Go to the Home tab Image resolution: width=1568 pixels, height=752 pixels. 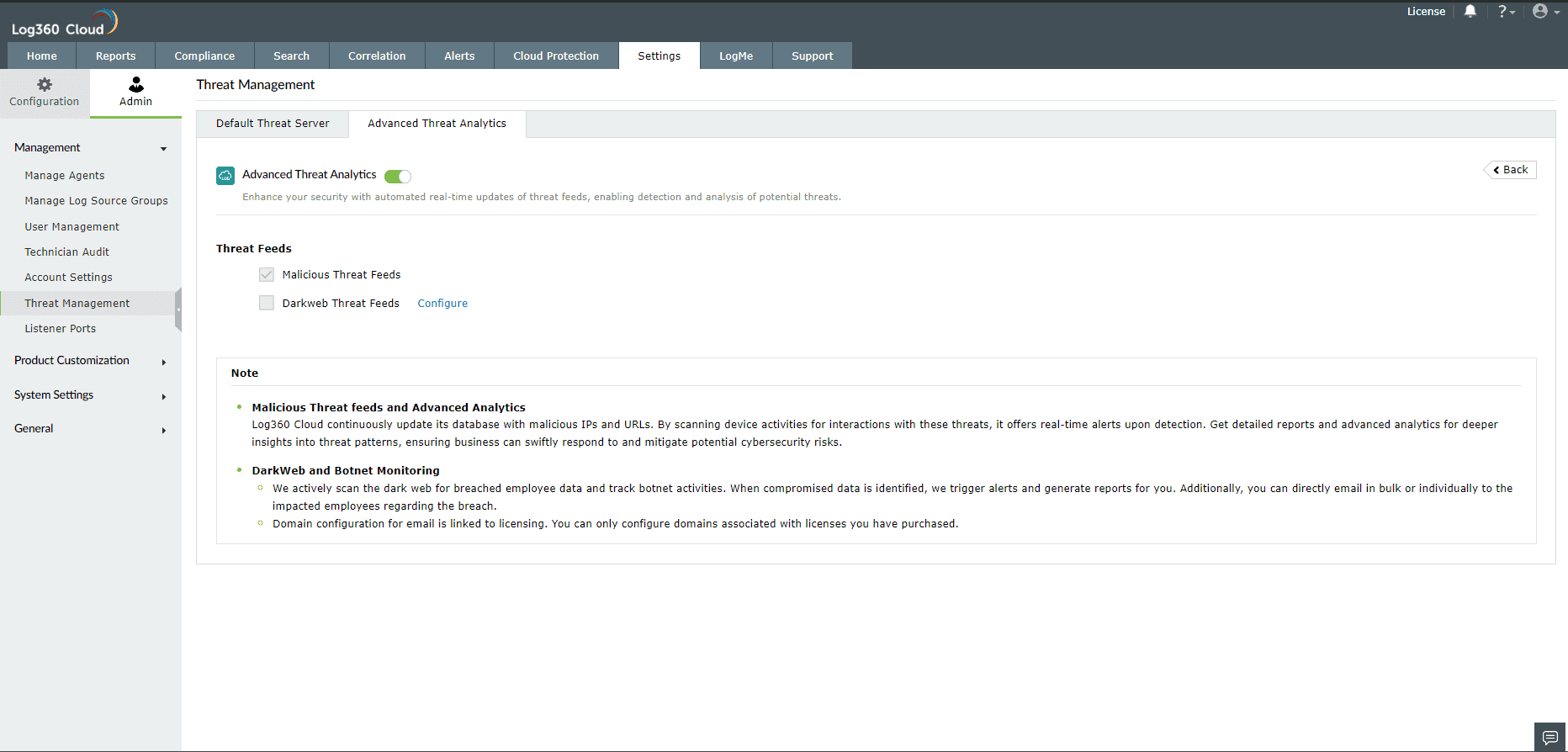[42, 56]
